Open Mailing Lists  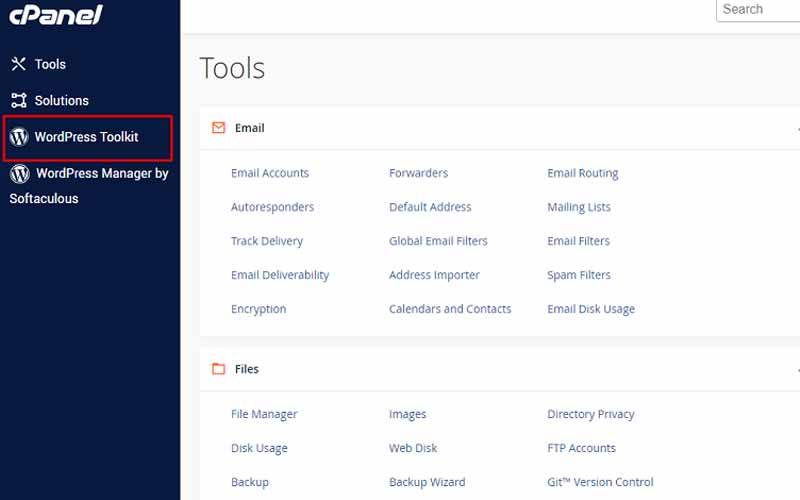tap(579, 207)
